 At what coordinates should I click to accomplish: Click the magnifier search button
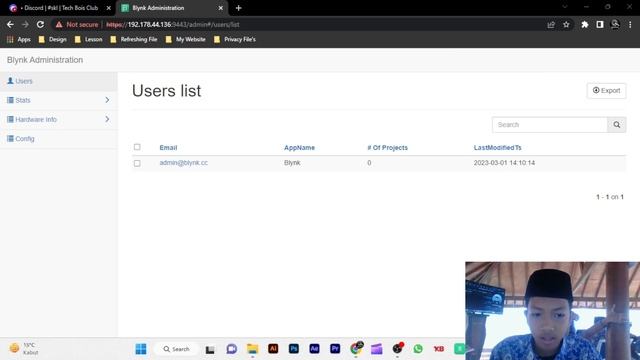[616, 125]
